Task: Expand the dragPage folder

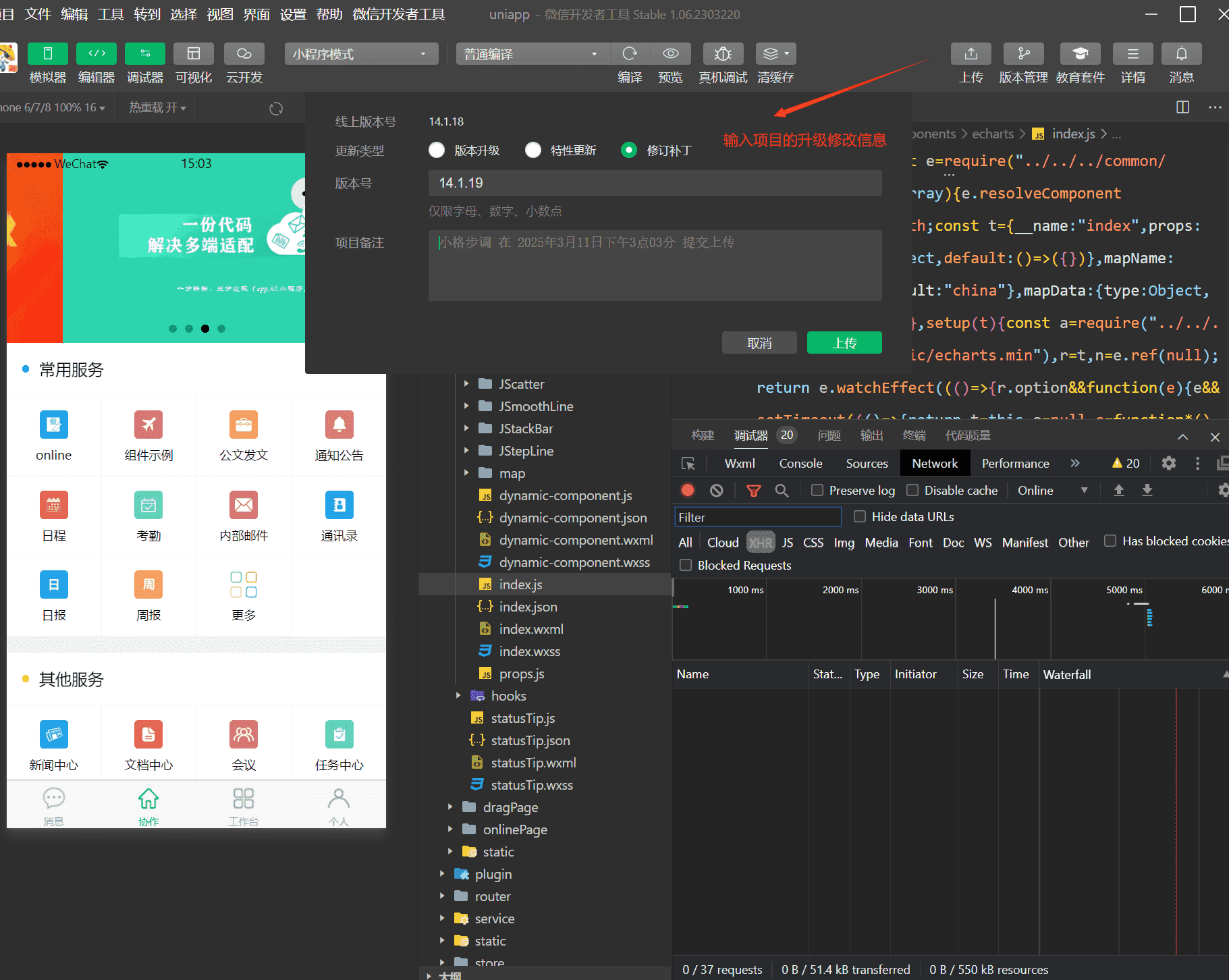Action: [x=450, y=807]
